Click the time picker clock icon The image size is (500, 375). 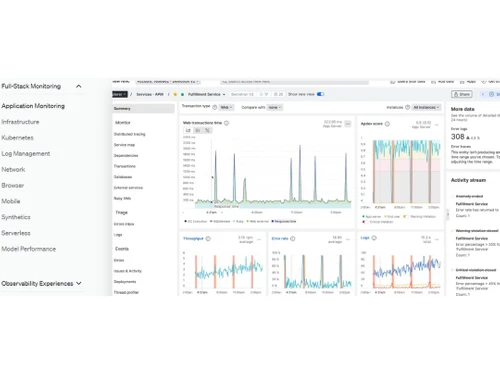coord(491,94)
